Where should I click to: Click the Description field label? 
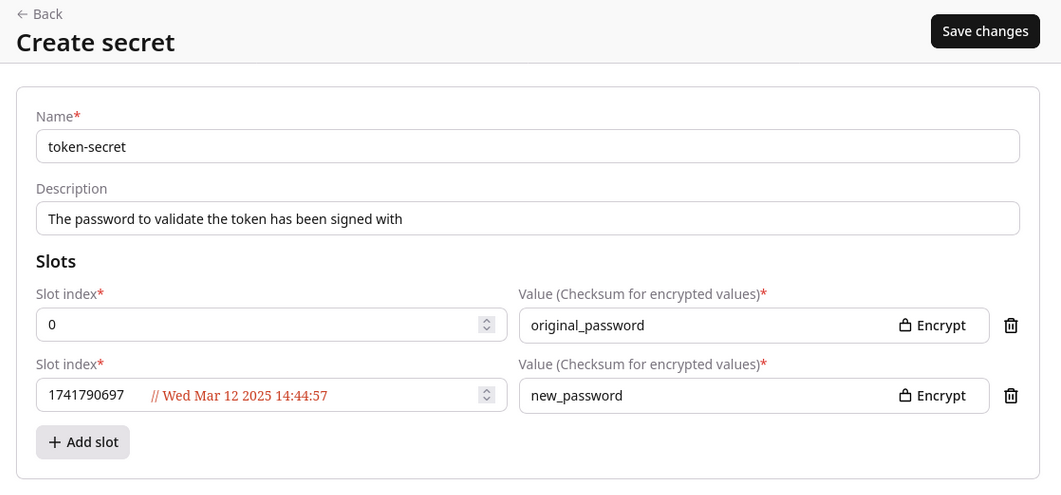pos(71,188)
